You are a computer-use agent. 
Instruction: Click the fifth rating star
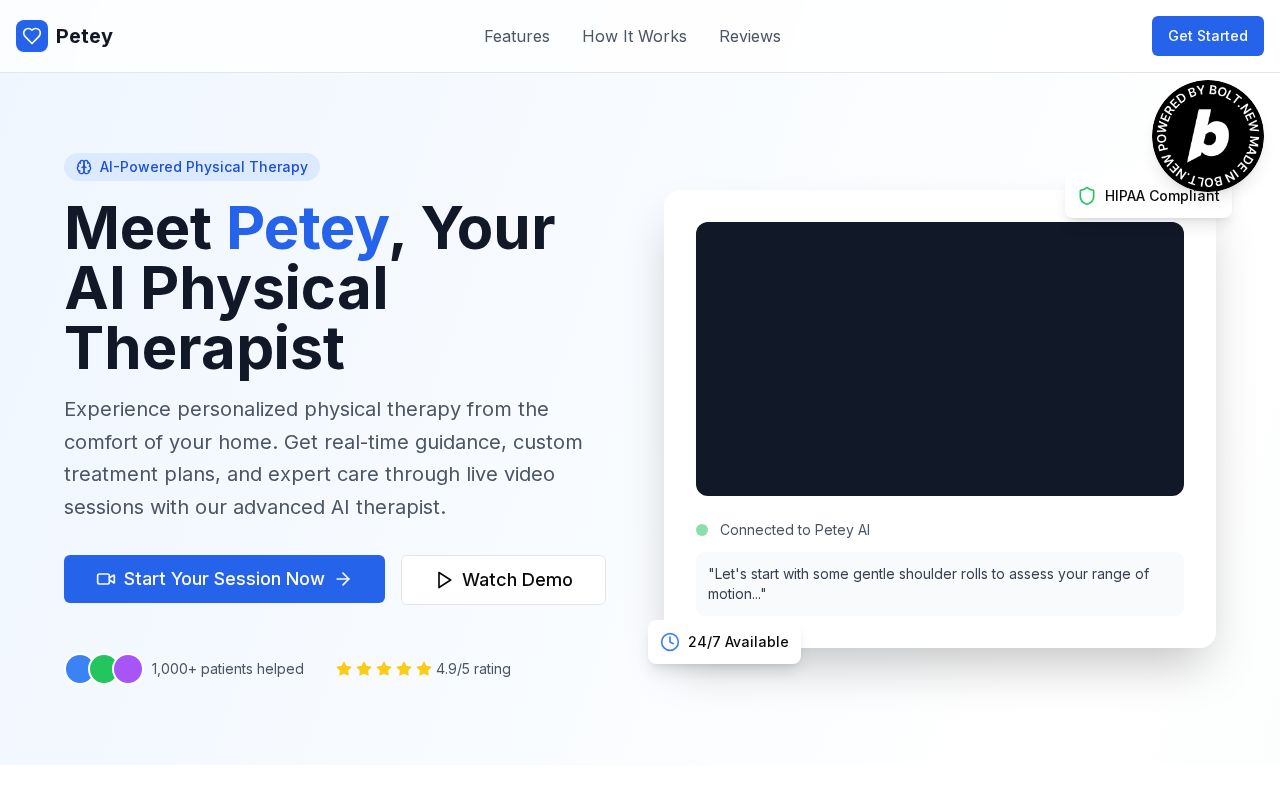(x=424, y=669)
